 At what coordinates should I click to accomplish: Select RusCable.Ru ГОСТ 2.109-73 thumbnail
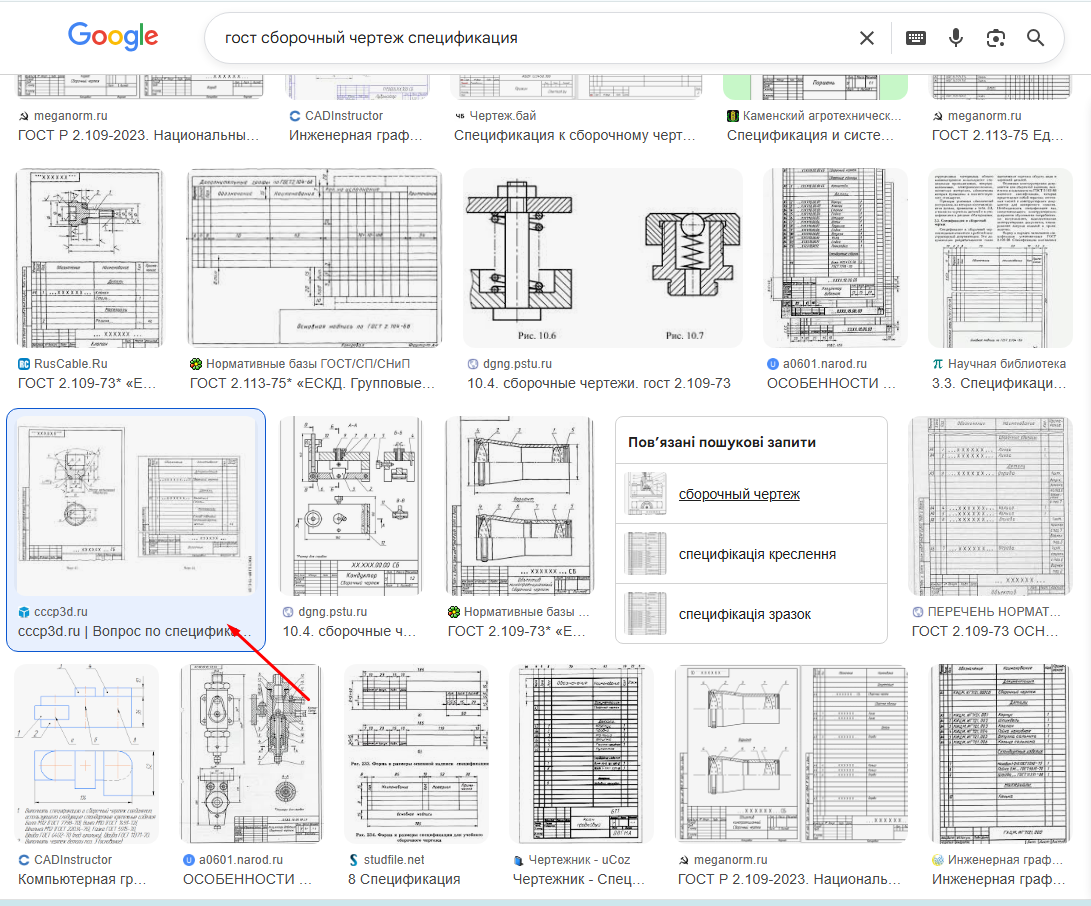pyautogui.click(x=90, y=257)
